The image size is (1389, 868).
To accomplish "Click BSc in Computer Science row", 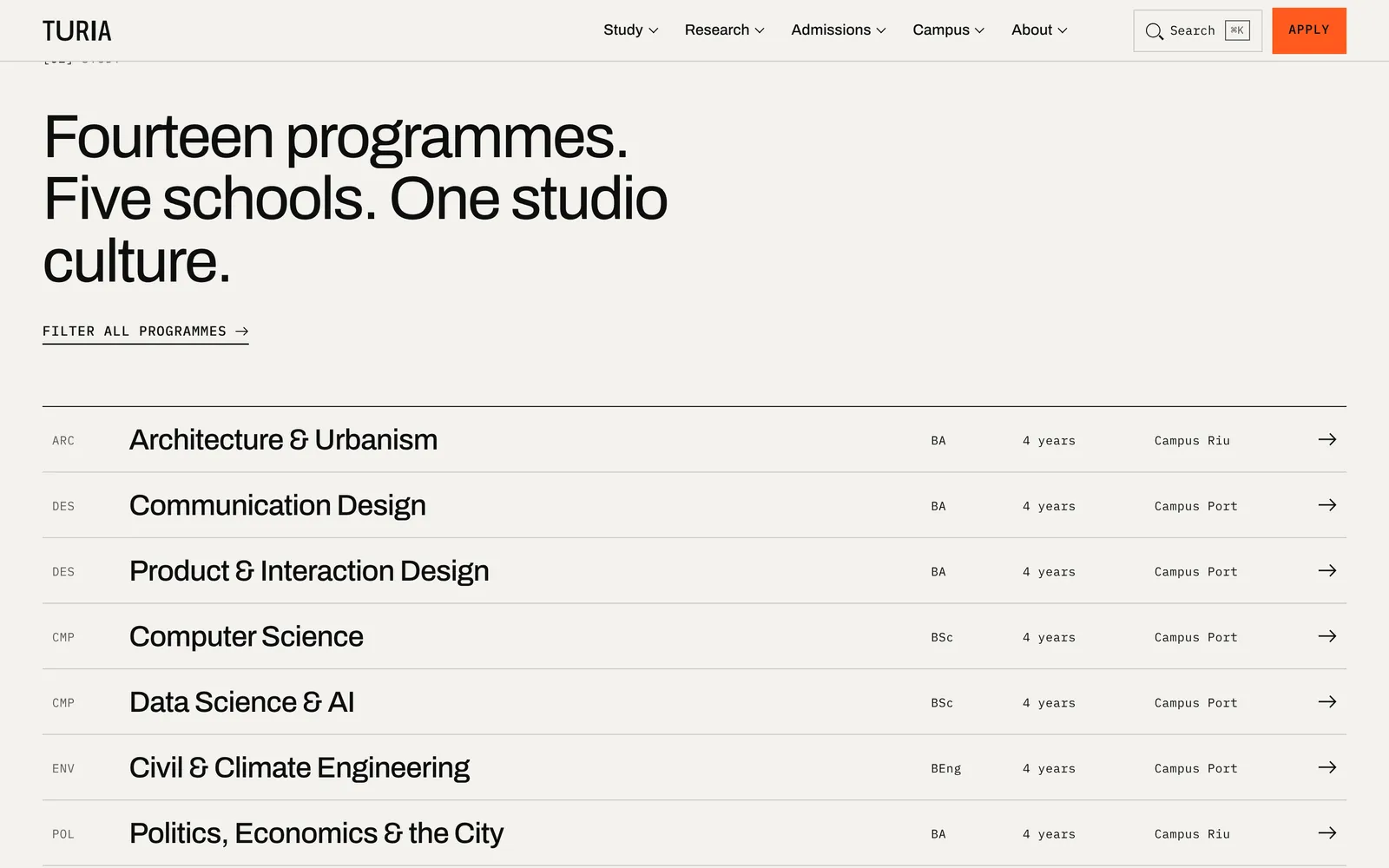I will pos(942,637).
